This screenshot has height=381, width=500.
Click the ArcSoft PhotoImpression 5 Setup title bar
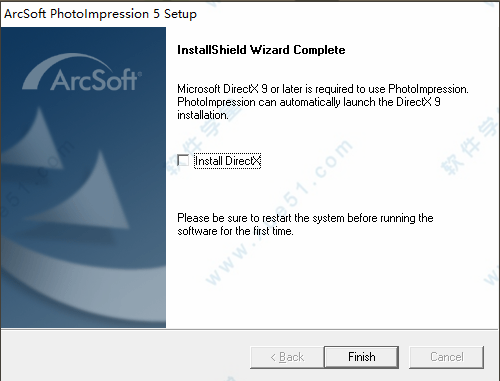coord(250,14)
